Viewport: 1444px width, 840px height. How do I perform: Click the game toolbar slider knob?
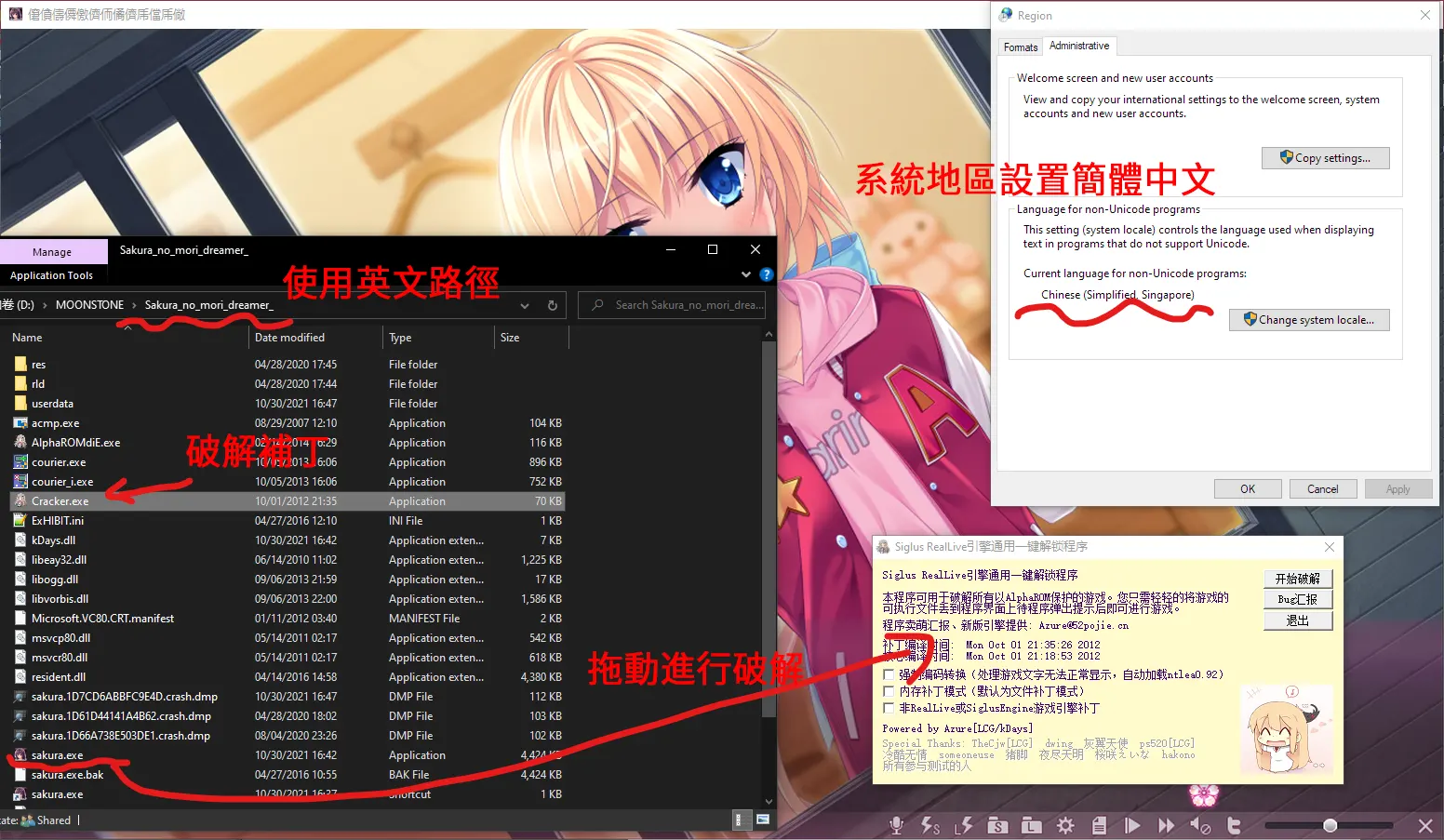(x=1330, y=825)
